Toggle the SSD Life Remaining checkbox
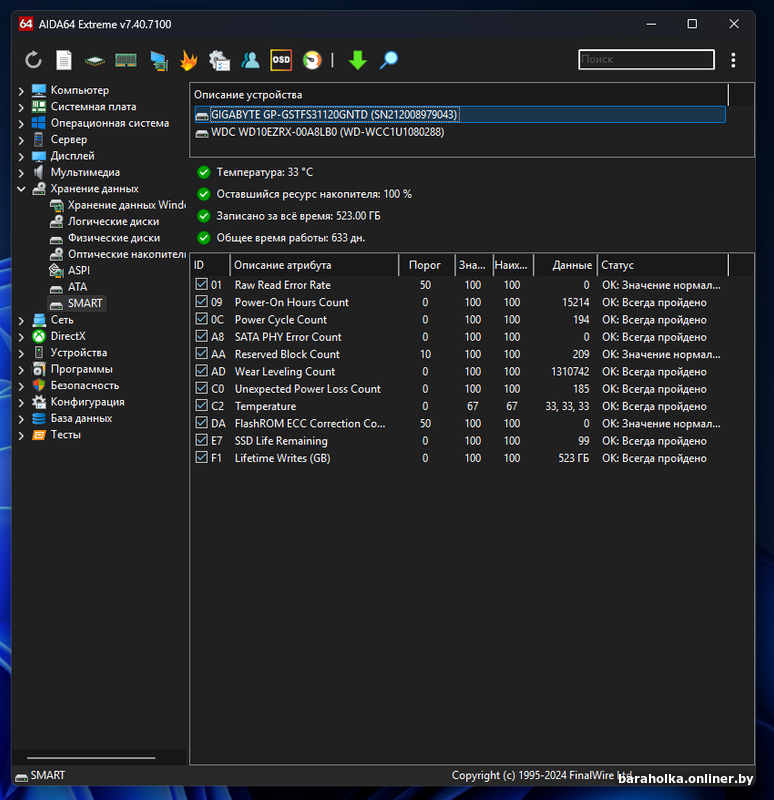 coord(201,441)
